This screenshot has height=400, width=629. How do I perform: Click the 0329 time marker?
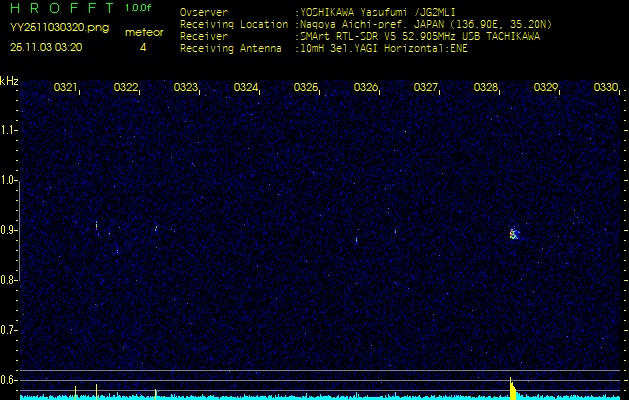[x=546, y=87]
